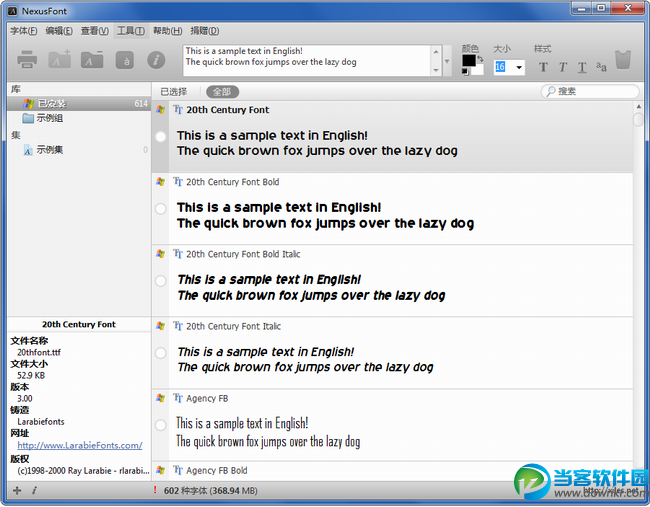
Task: Open the font information toolbar icon
Action: [156, 60]
